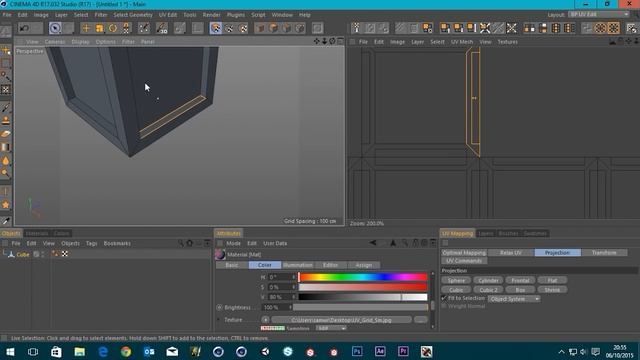Open Google Chrome from the taskbar
Image resolution: width=640 pixels, height=360 pixels.
click(126, 351)
